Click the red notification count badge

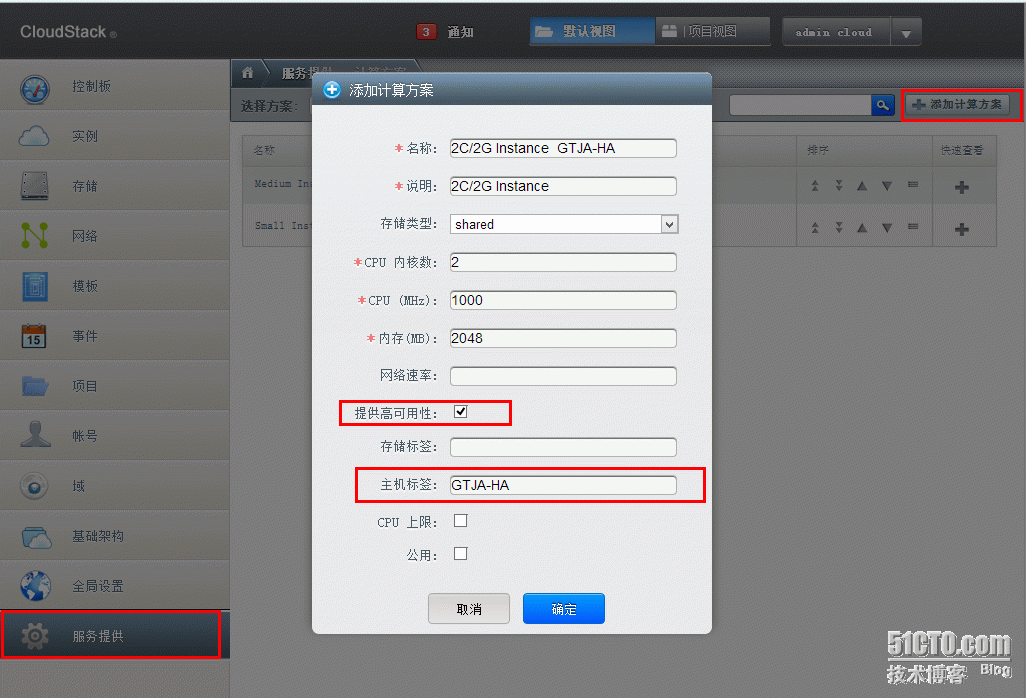426,31
